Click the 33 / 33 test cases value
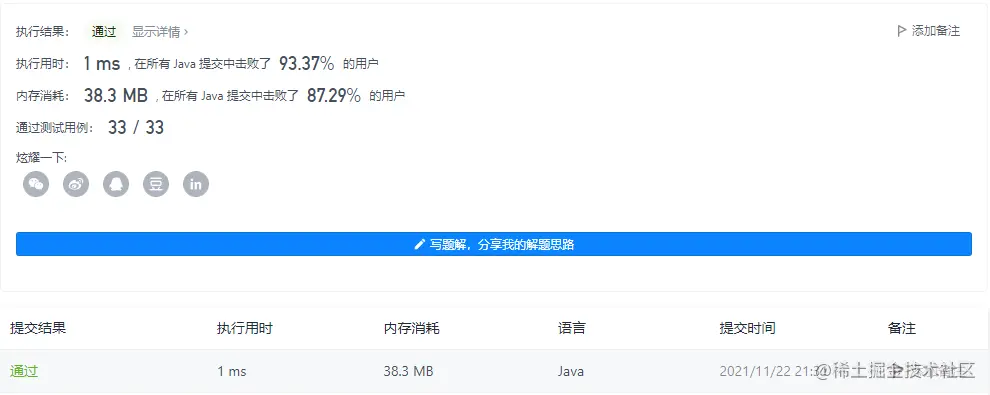This screenshot has width=990, height=395. (136, 127)
